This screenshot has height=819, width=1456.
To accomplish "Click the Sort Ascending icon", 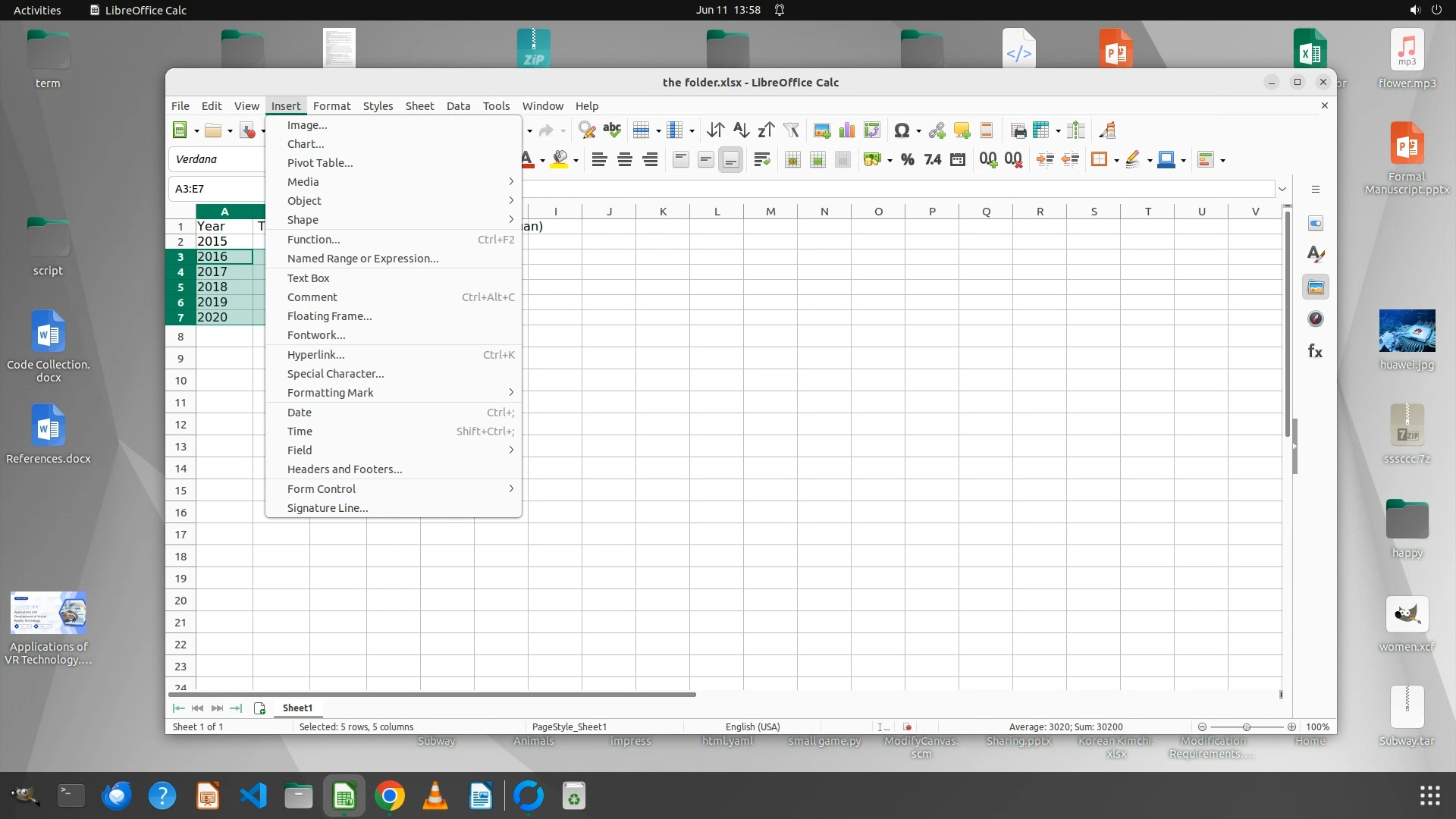I will coord(741,130).
